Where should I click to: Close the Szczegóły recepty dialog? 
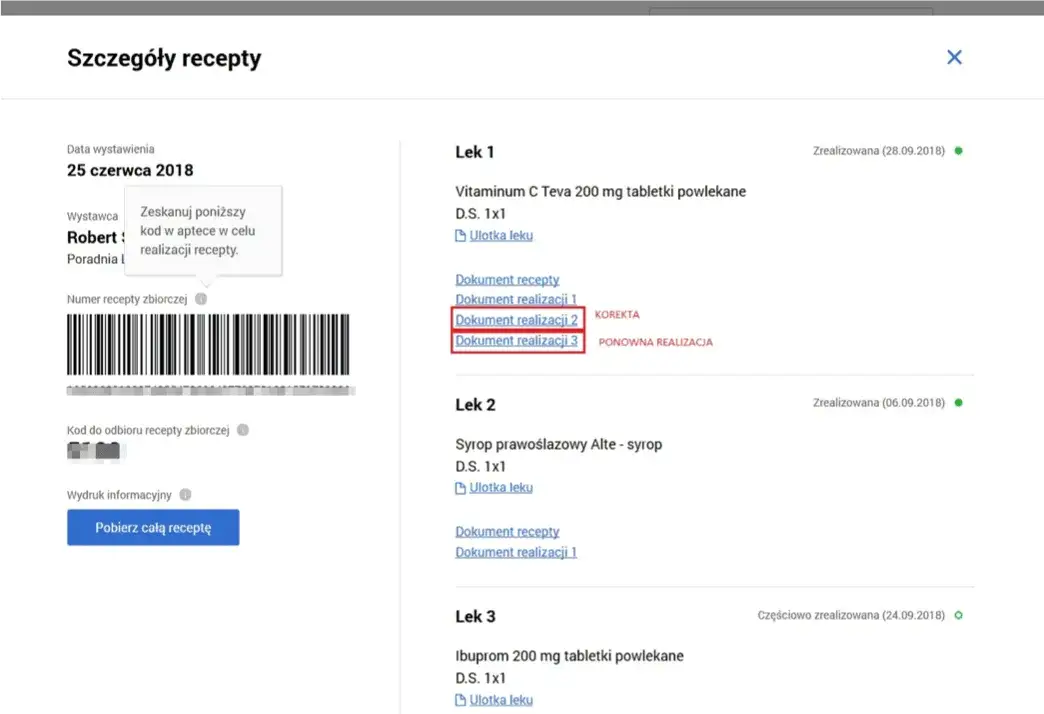(954, 57)
